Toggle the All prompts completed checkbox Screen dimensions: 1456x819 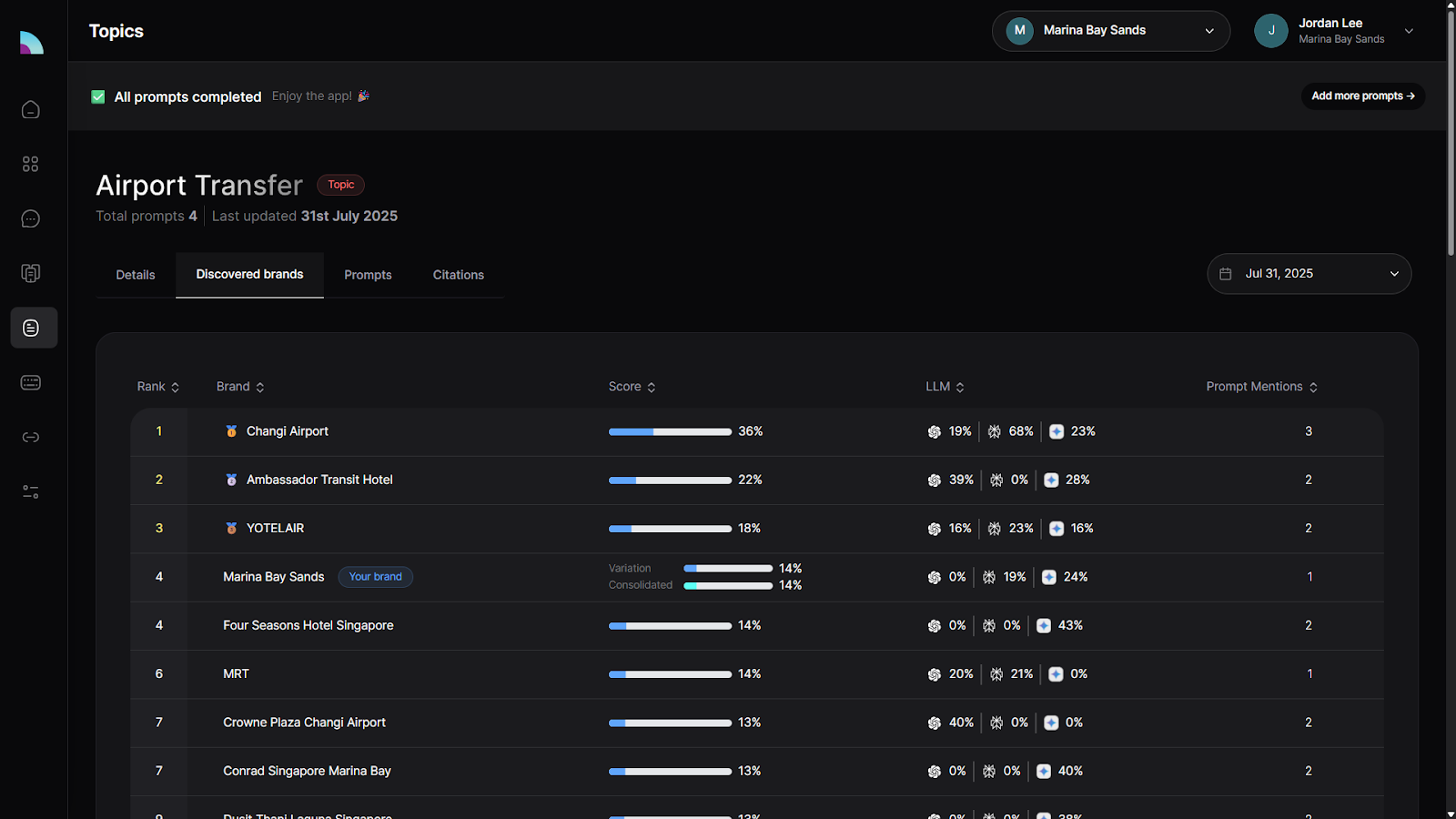point(98,96)
